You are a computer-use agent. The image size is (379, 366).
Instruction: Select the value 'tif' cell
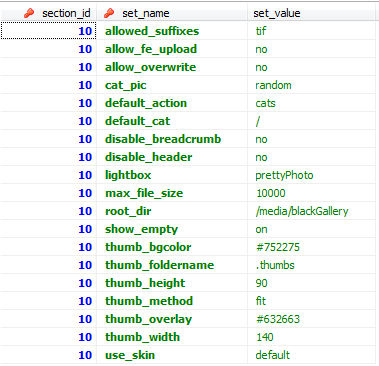coord(312,31)
